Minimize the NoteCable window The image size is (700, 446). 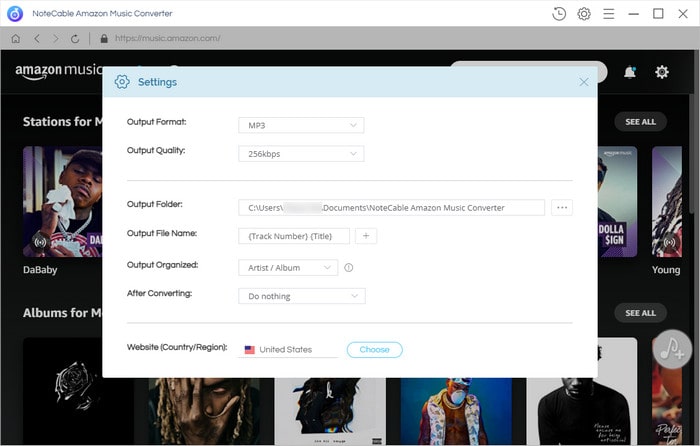click(x=633, y=14)
